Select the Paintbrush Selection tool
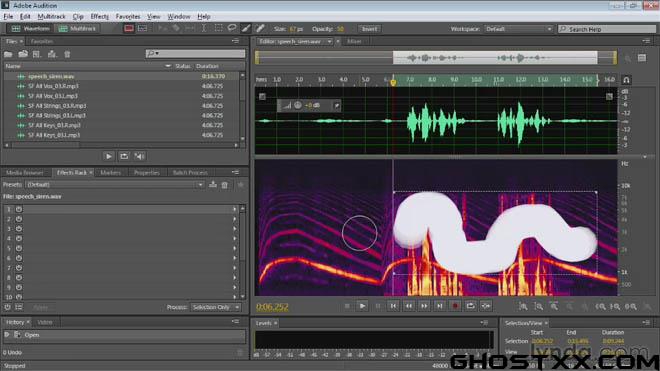660x371 pixels. click(x=246, y=29)
